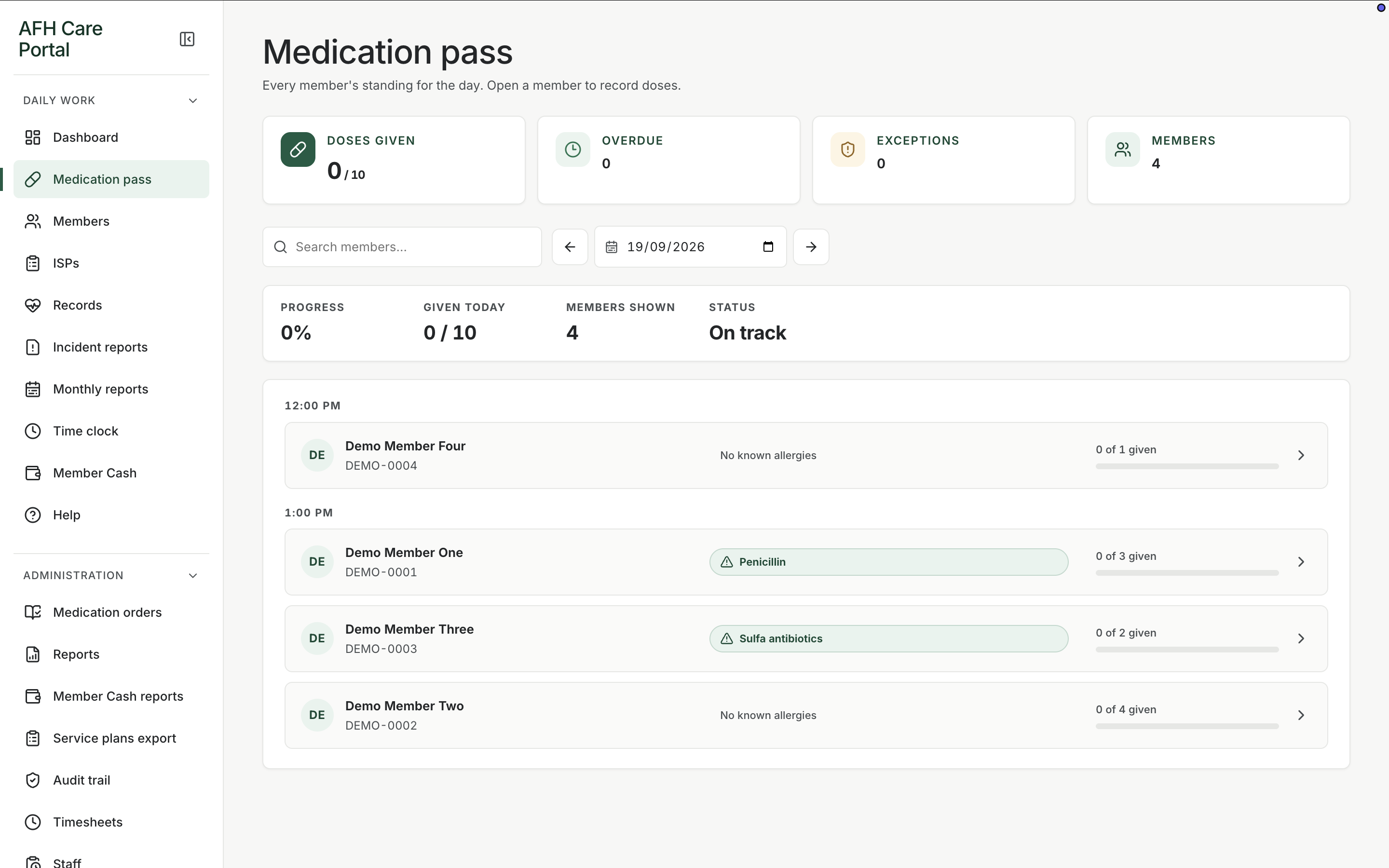Screen dimensions: 1389x868
Task: Open Monthly reports
Action: 111,389
